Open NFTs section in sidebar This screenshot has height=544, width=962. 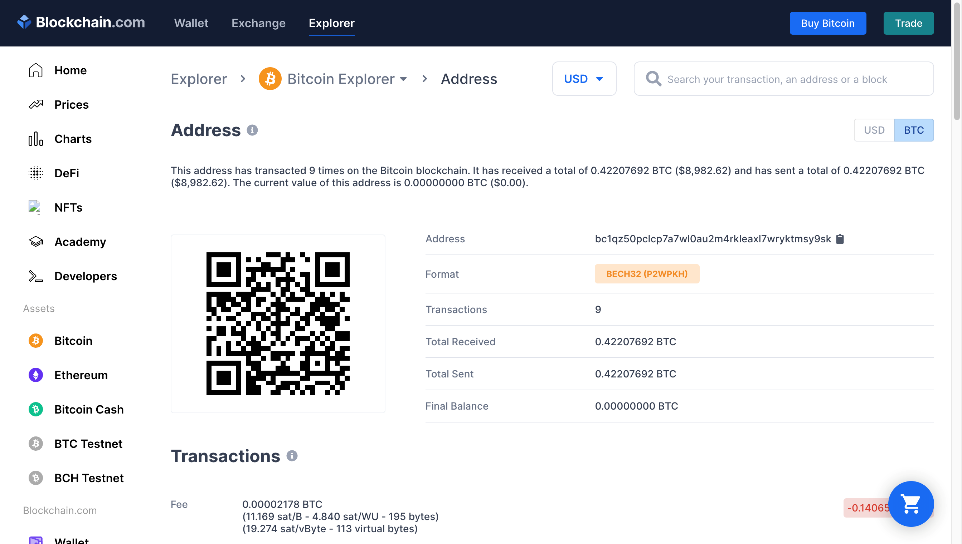68,208
